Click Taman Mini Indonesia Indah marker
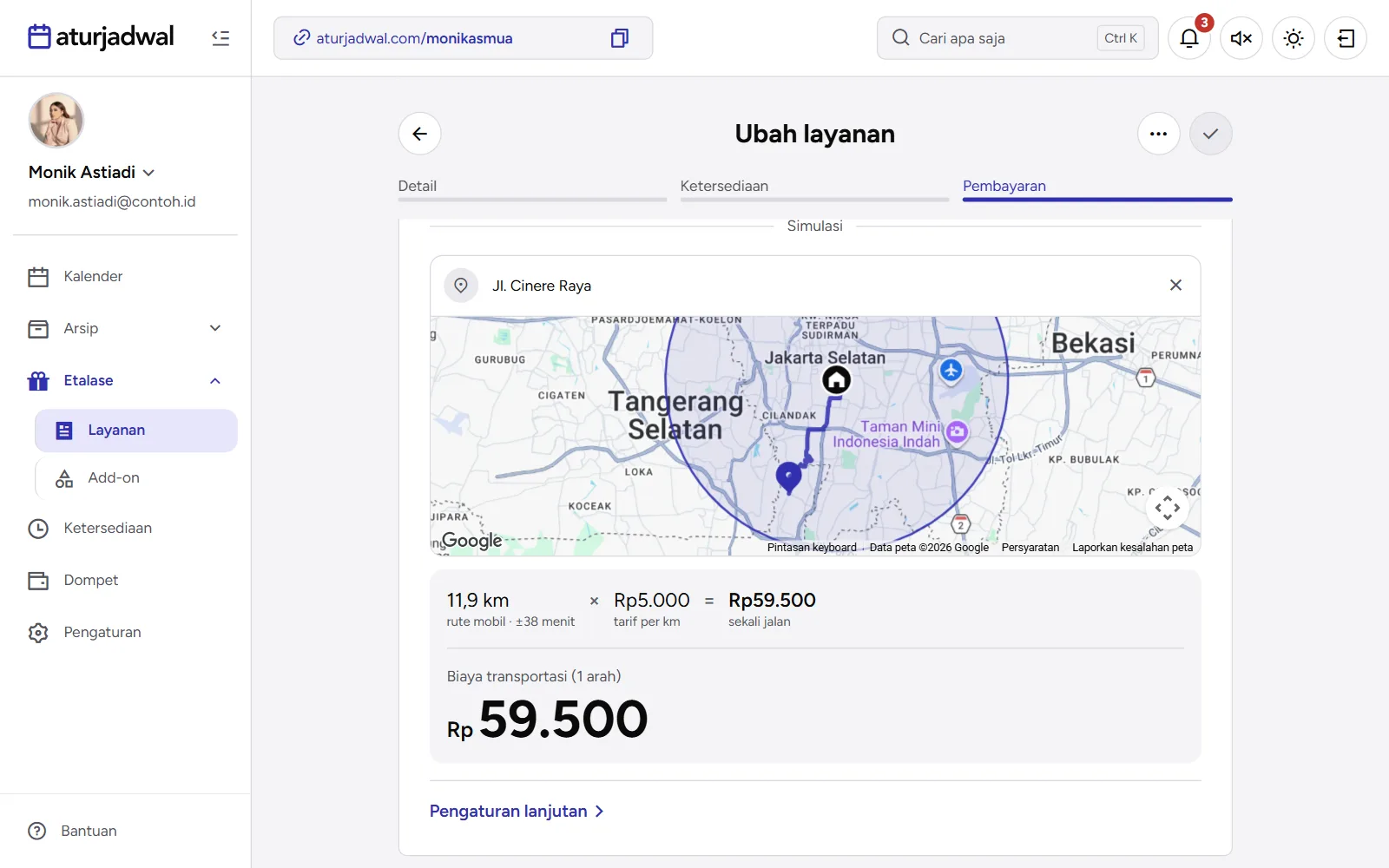1389x868 pixels. pyautogui.click(x=957, y=431)
